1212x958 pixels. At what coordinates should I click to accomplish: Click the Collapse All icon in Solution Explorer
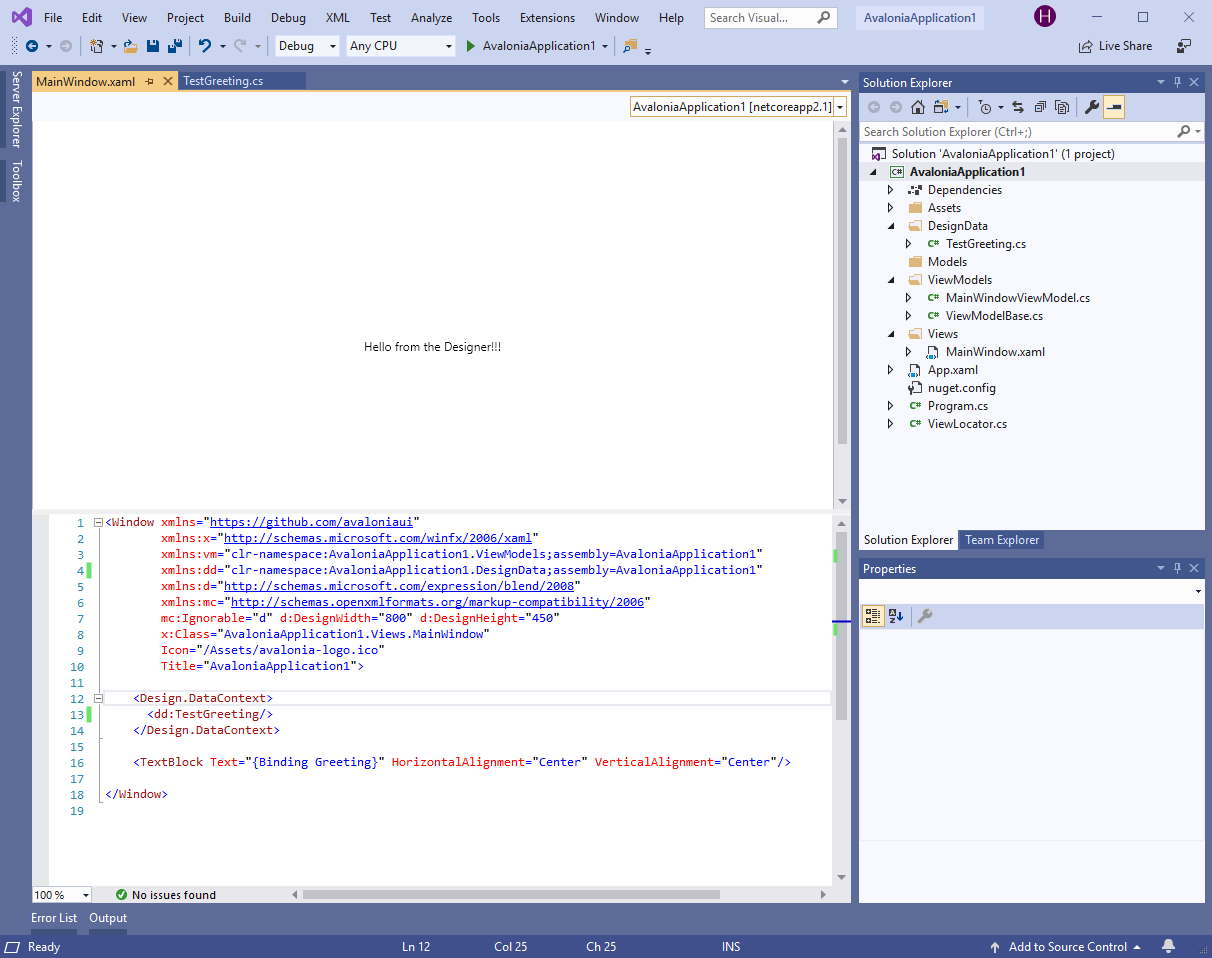1040,107
